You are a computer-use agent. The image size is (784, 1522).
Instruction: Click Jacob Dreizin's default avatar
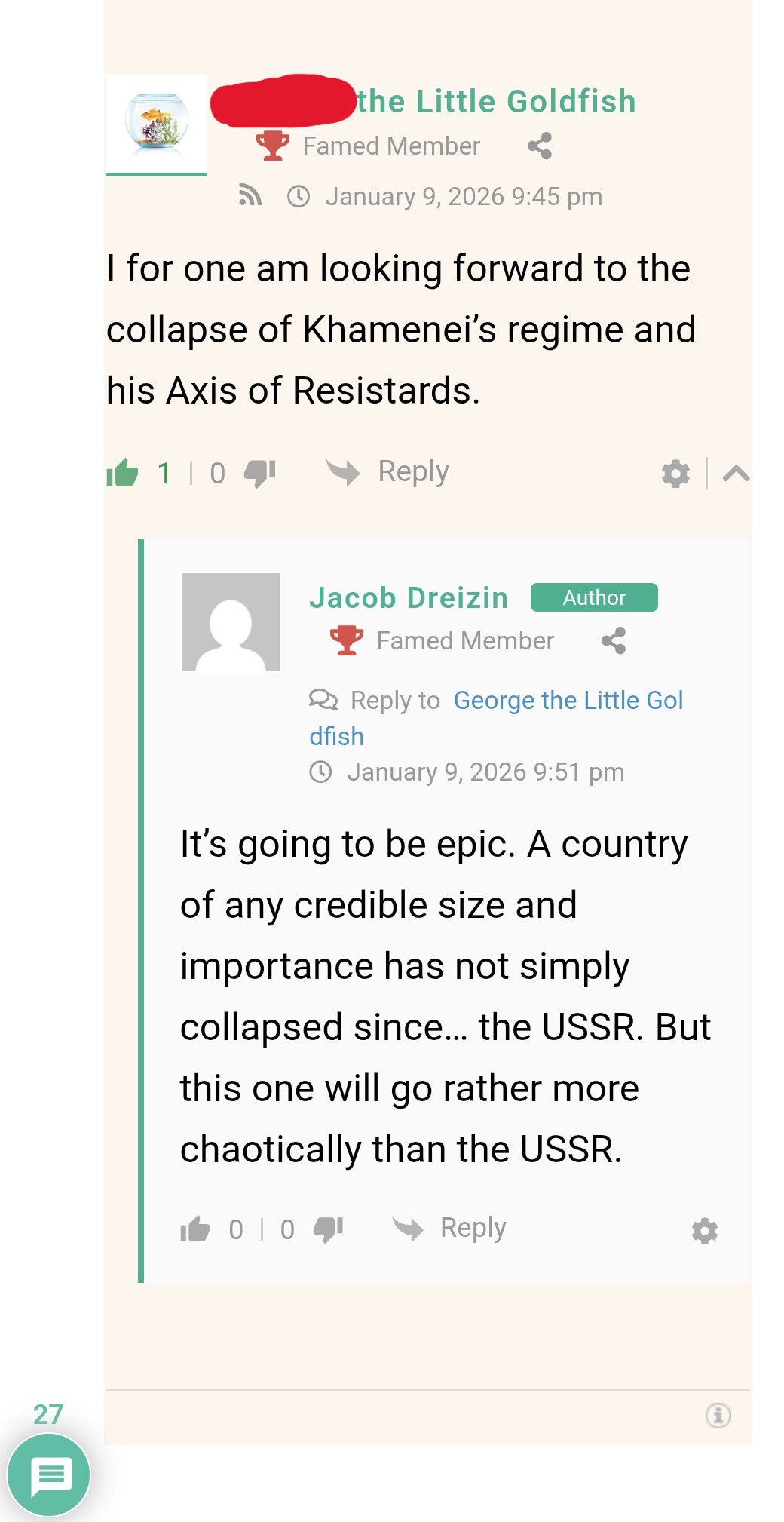[x=231, y=622]
